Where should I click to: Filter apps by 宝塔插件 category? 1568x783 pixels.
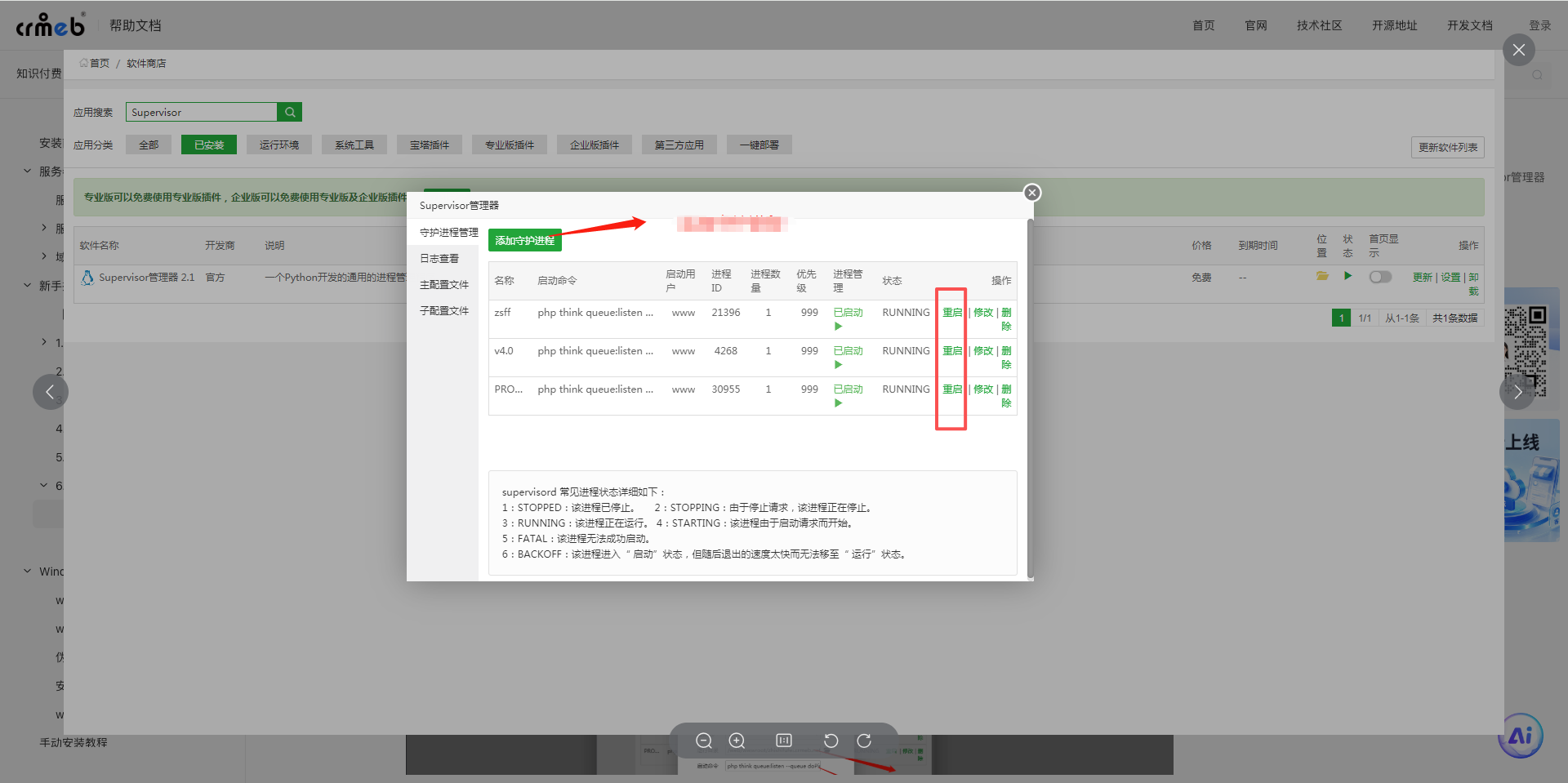(430, 145)
